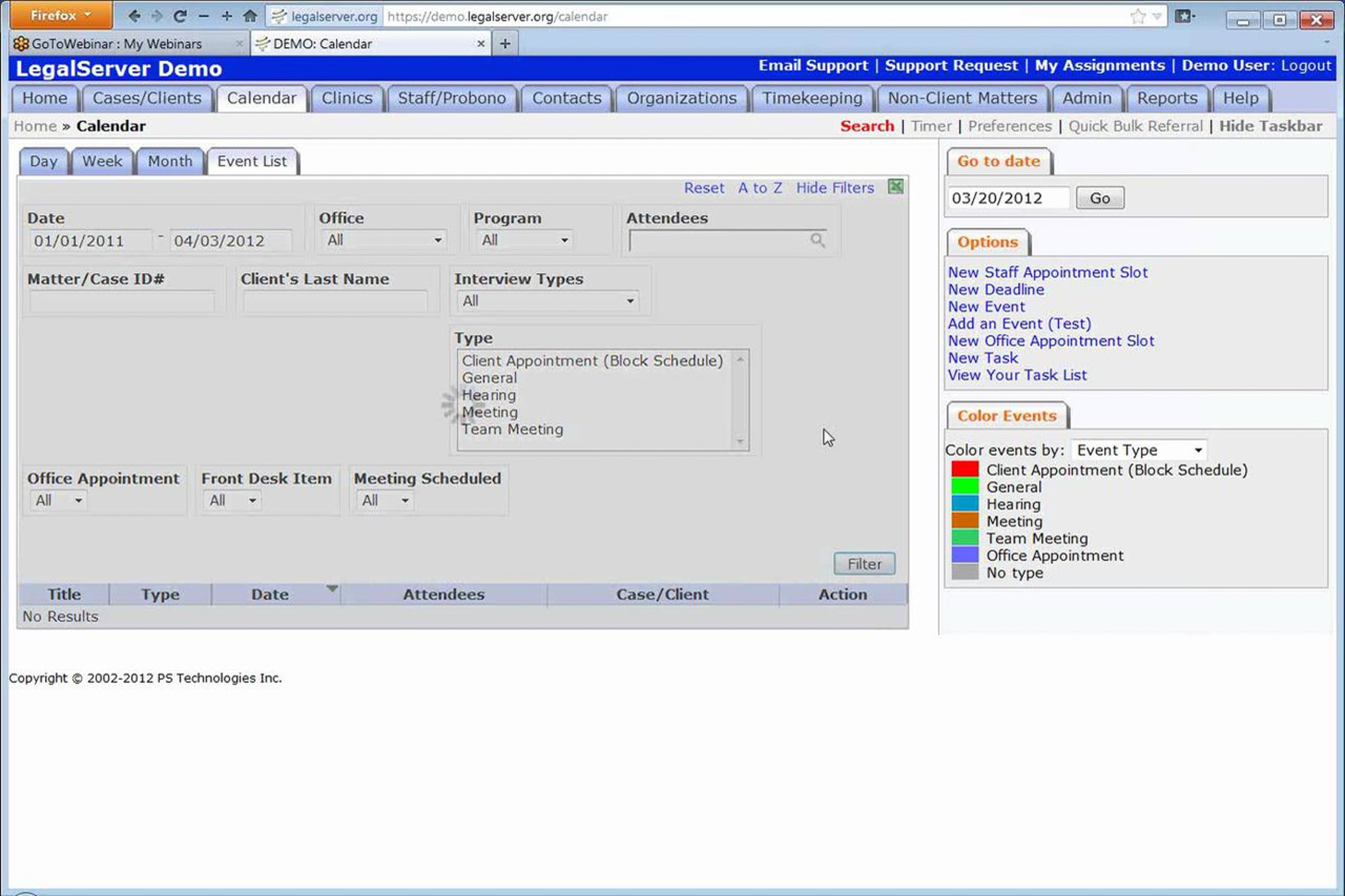The image size is (1345, 896).
Task: Close the DEMO: Calendar tab
Action: click(x=480, y=44)
